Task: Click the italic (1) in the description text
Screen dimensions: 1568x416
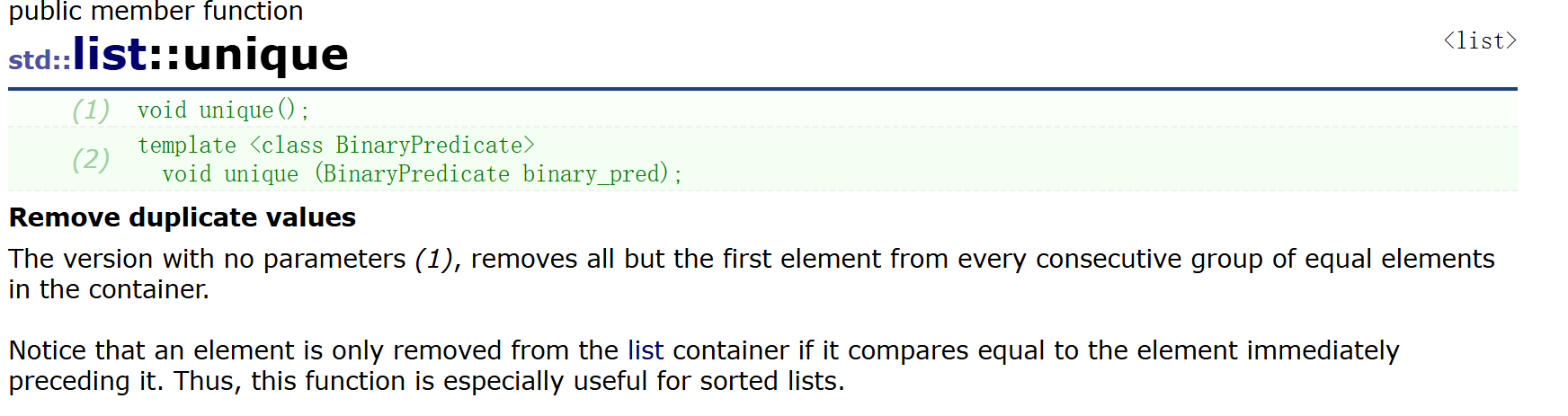Action: coord(433,260)
